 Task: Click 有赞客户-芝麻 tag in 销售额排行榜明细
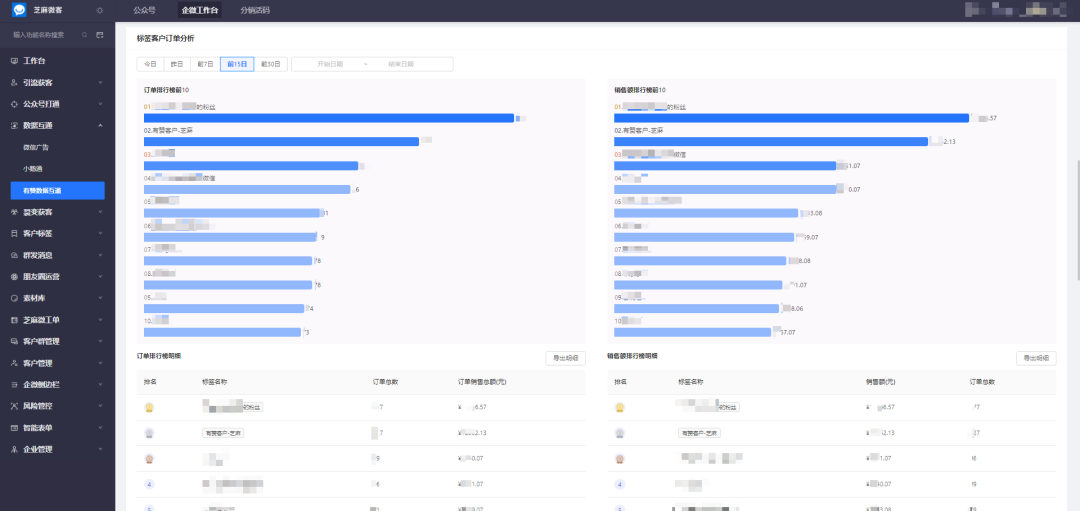[x=699, y=433]
